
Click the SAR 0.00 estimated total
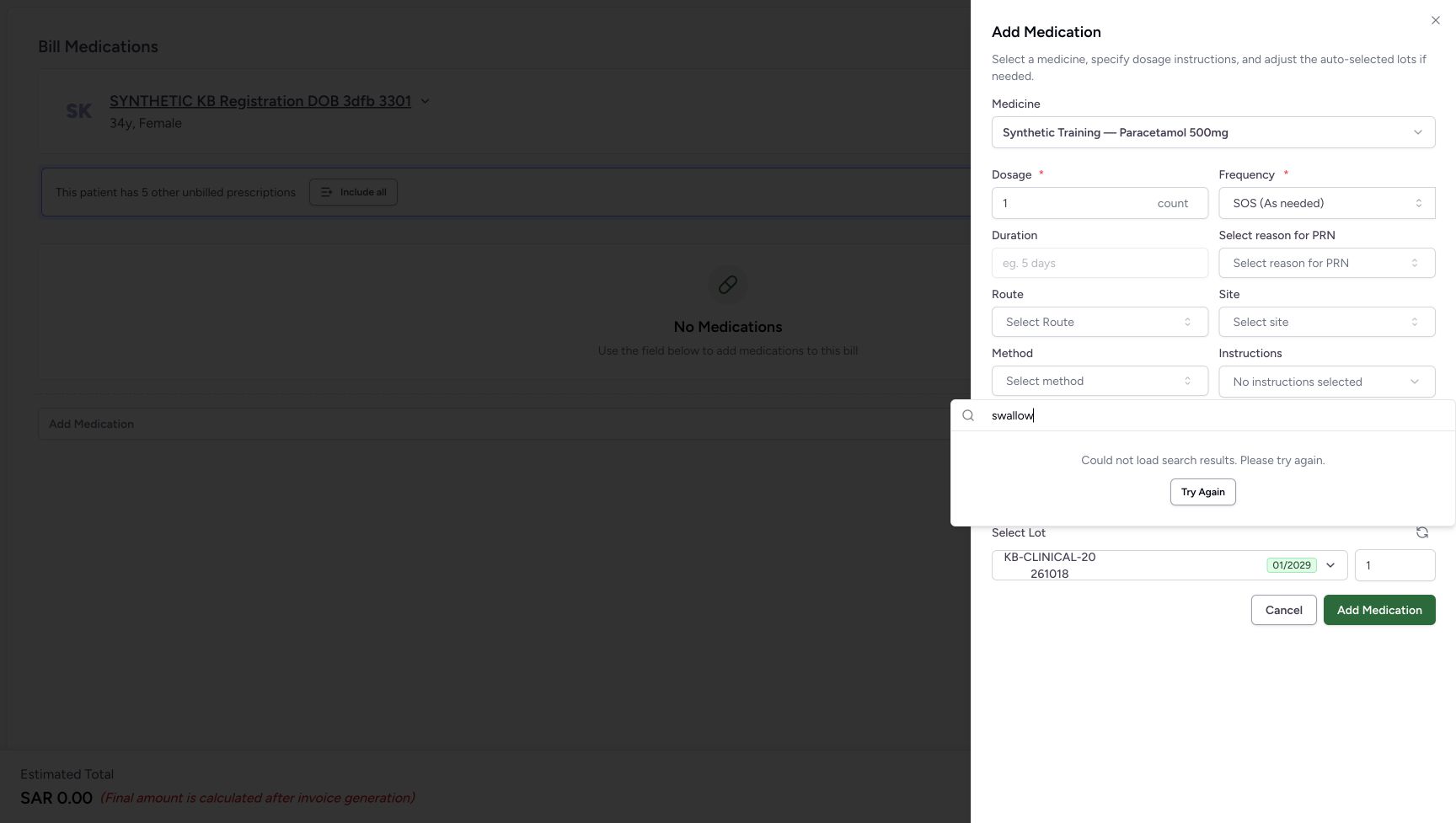click(x=56, y=798)
